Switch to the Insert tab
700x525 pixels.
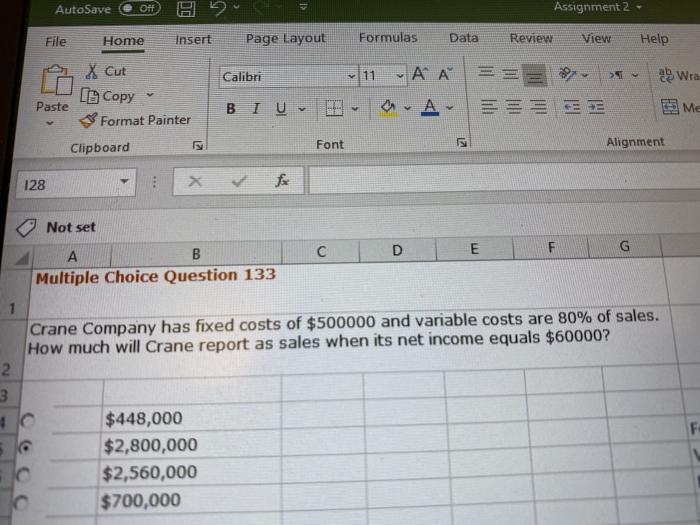coord(193,40)
